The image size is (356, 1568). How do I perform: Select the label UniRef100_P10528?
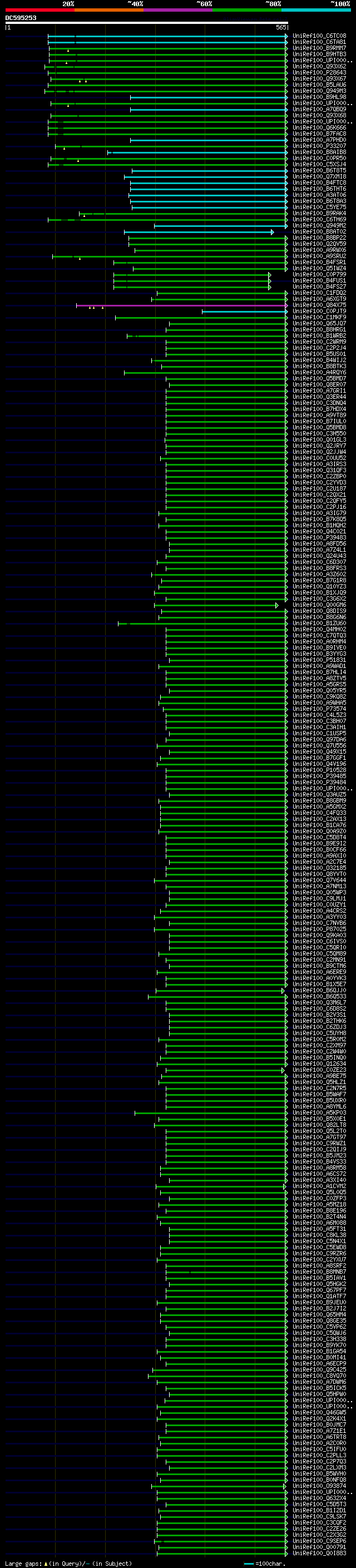[x=319, y=770]
